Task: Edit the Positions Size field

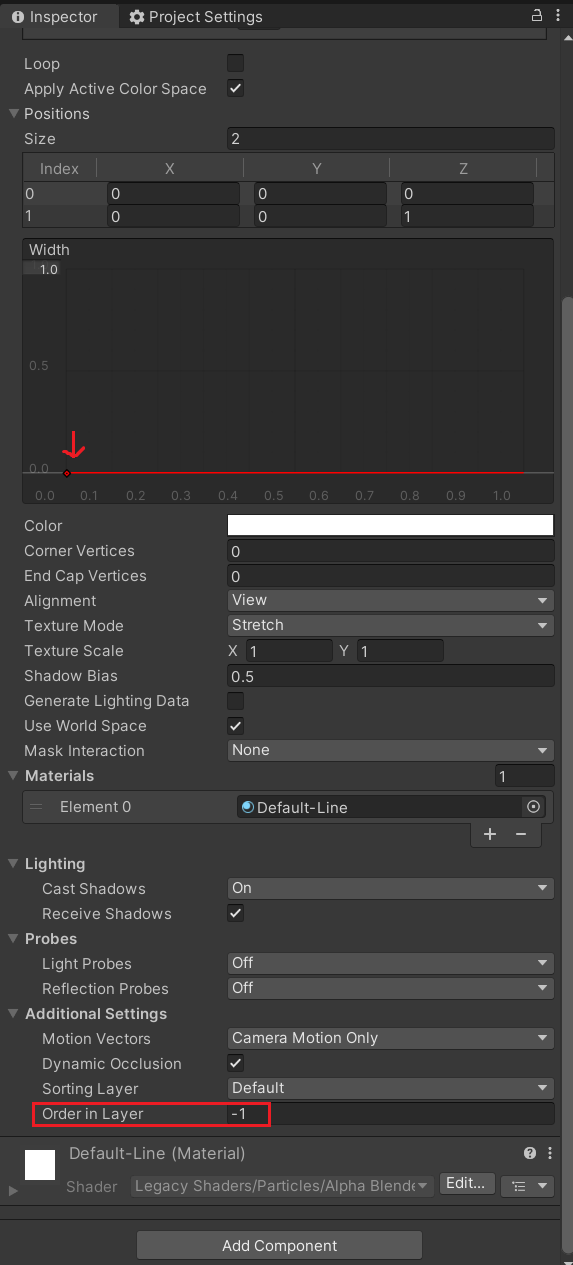Action: [x=391, y=139]
